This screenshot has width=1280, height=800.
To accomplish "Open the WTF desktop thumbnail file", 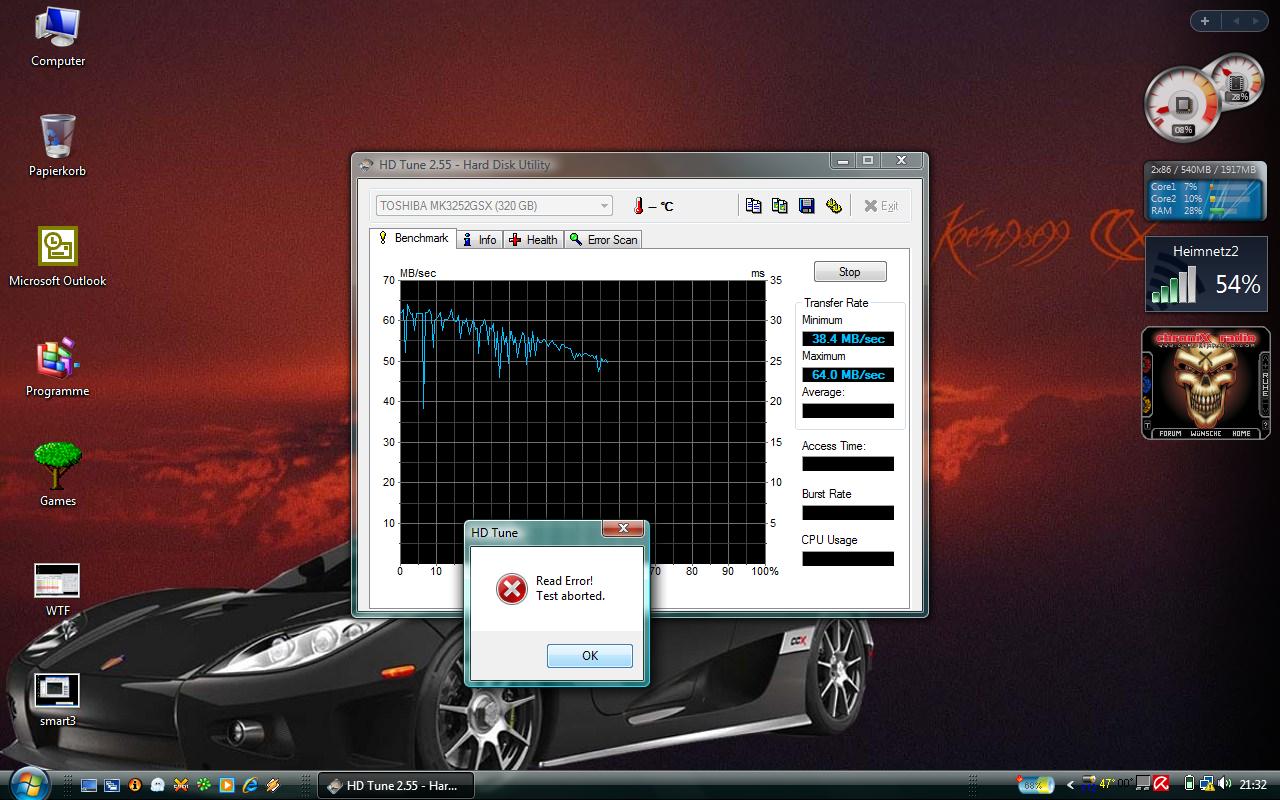I will pyautogui.click(x=57, y=582).
